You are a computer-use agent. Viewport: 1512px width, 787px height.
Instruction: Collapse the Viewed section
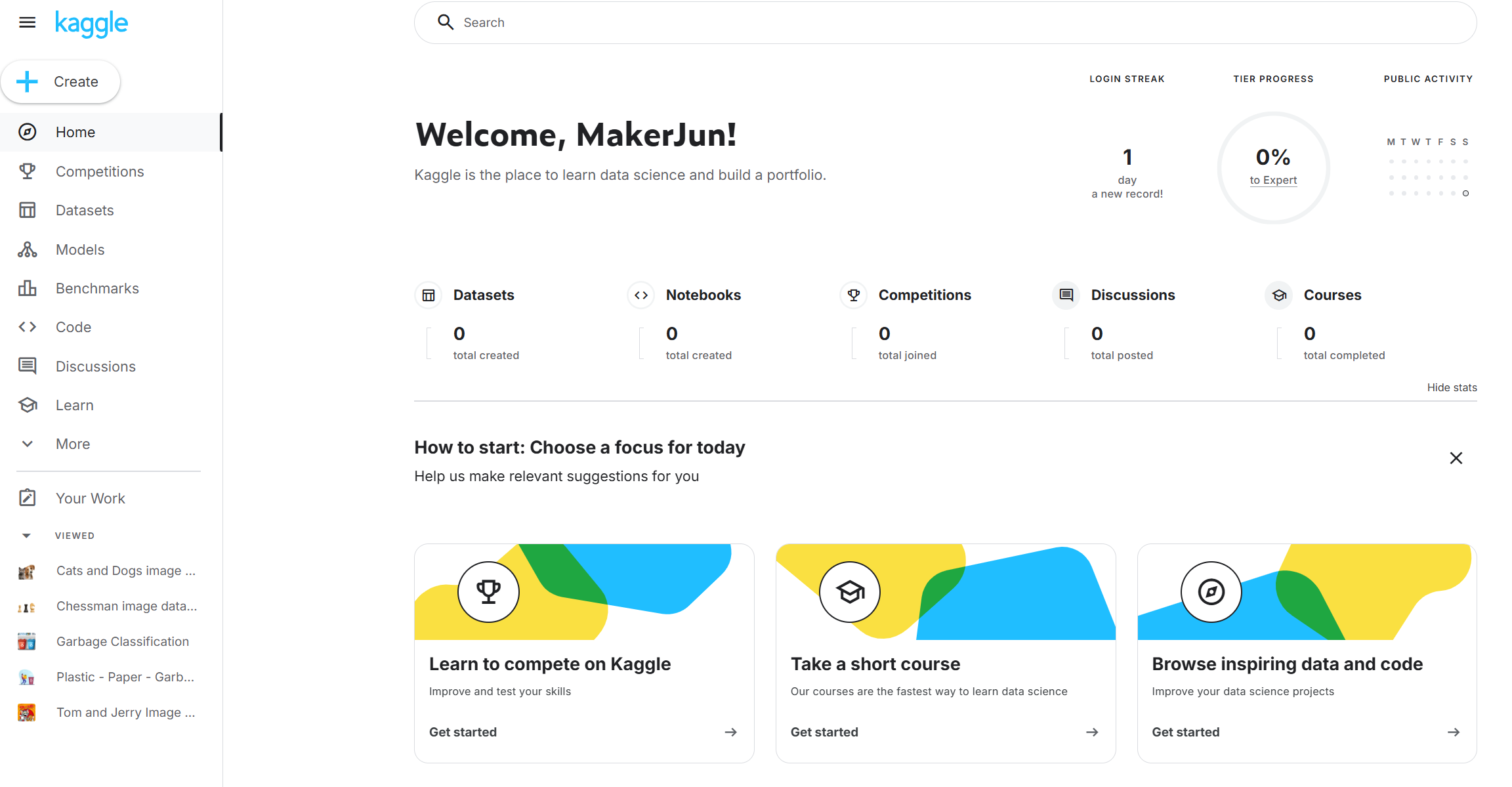pyautogui.click(x=26, y=536)
